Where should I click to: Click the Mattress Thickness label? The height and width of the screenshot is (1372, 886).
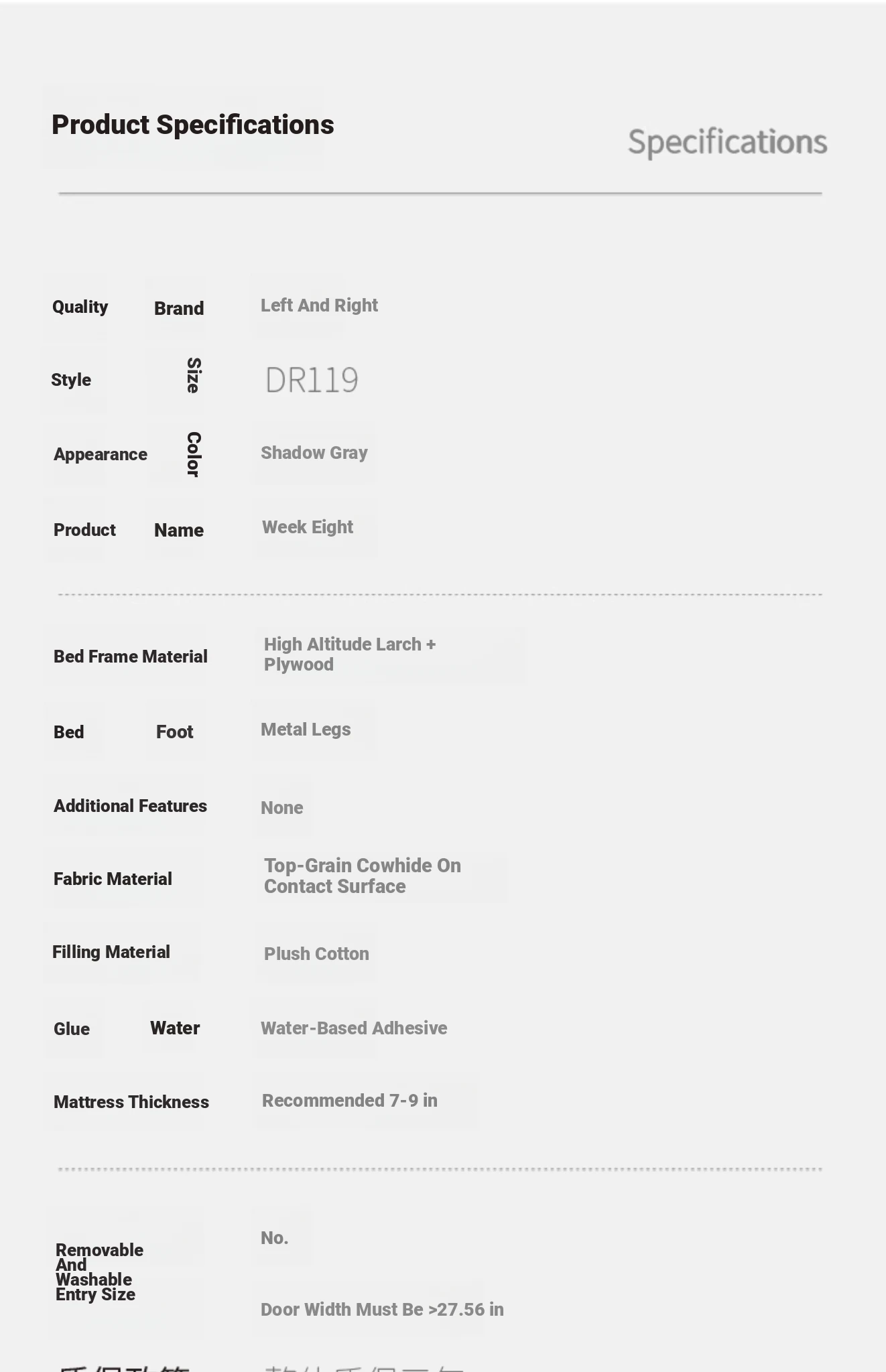(x=131, y=1102)
